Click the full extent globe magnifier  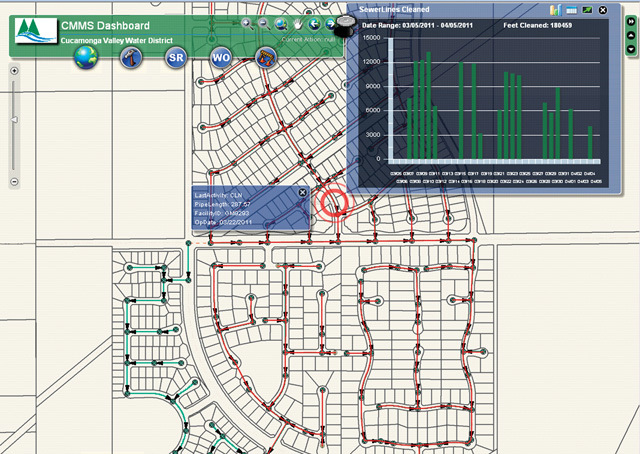click(280, 22)
